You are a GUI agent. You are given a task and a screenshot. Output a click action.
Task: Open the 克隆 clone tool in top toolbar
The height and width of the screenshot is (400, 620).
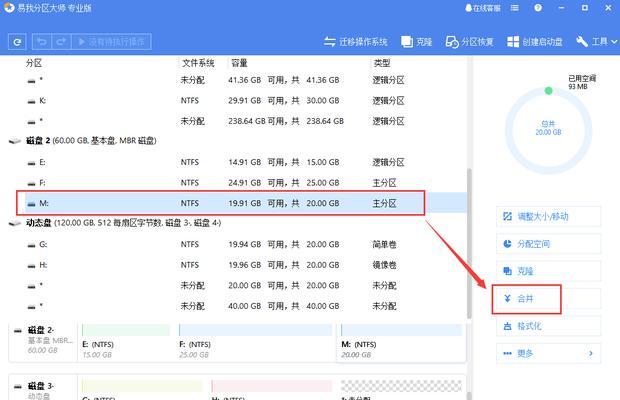click(416, 42)
